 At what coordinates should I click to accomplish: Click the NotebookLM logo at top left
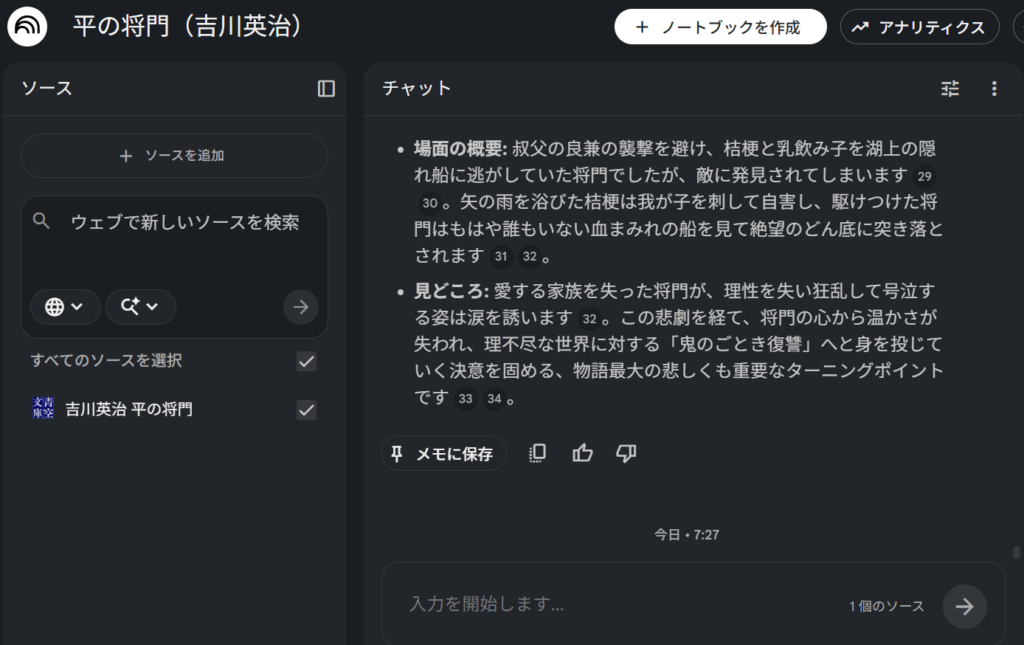point(26,26)
